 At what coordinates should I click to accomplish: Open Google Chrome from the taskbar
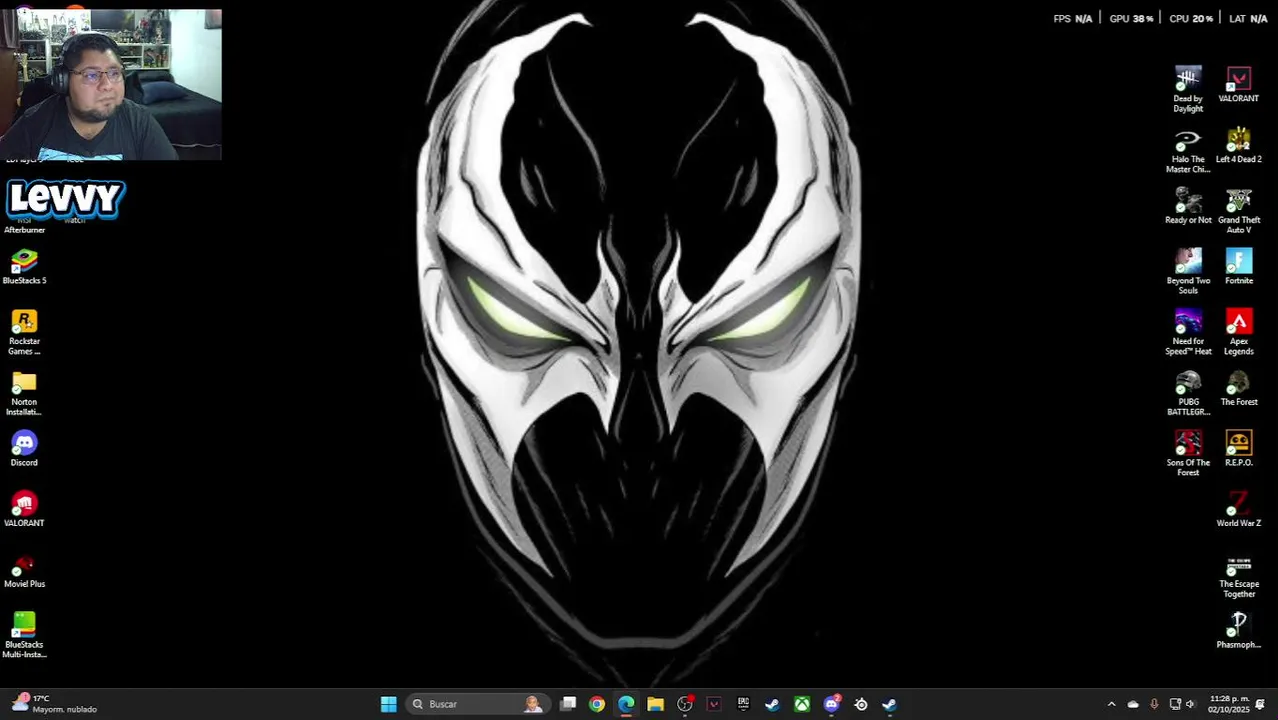(597, 704)
